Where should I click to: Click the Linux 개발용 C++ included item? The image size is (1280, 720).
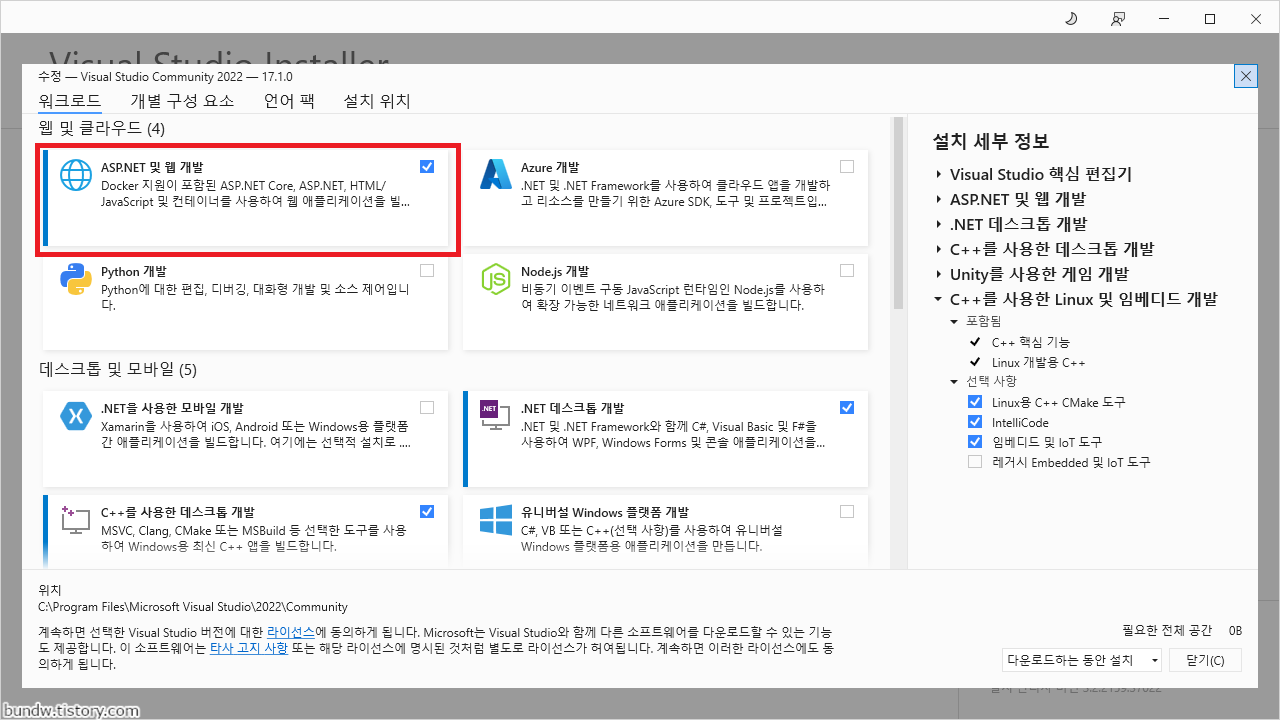(x=1038, y=362)
